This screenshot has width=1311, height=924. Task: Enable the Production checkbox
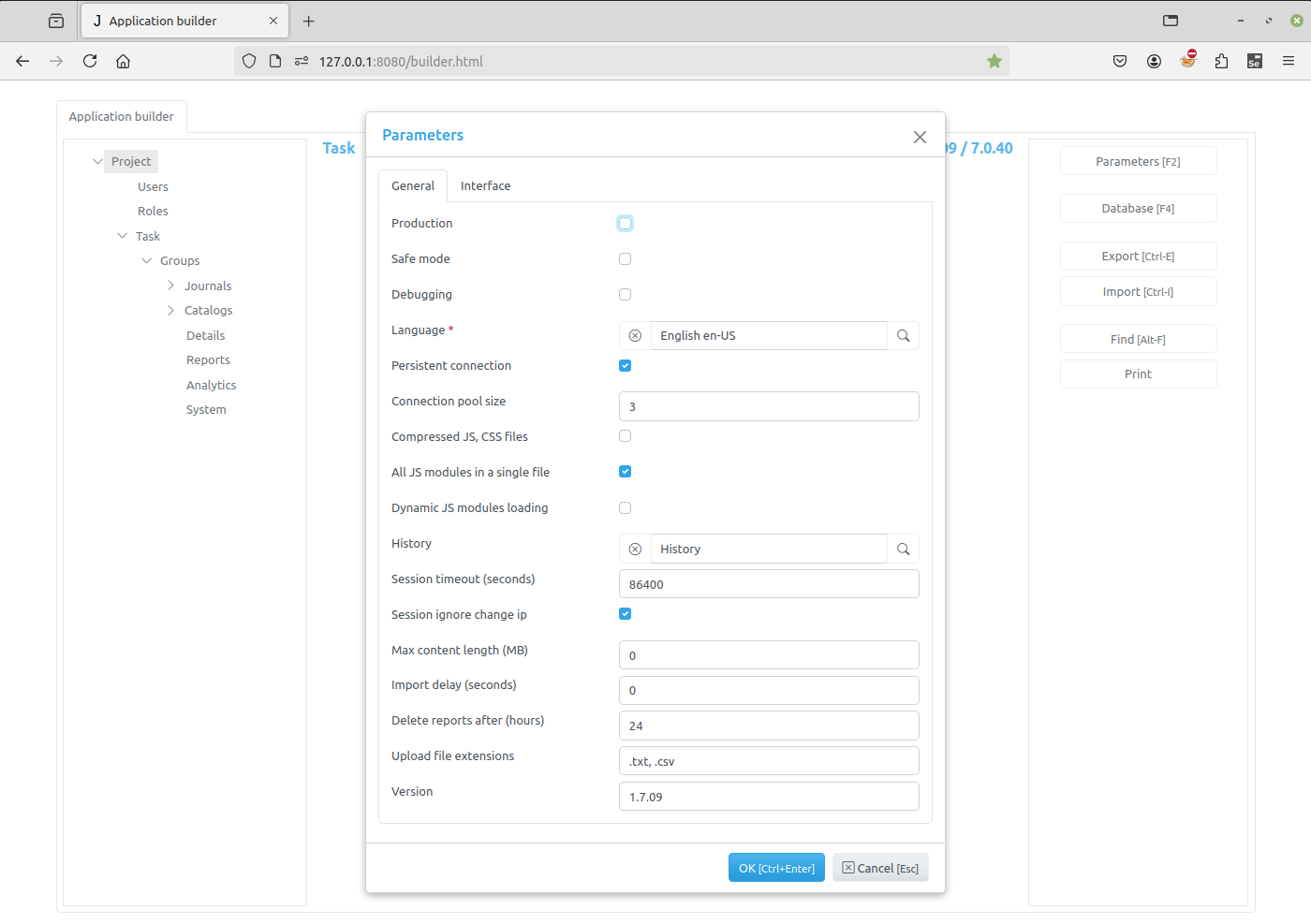[625, 223]
